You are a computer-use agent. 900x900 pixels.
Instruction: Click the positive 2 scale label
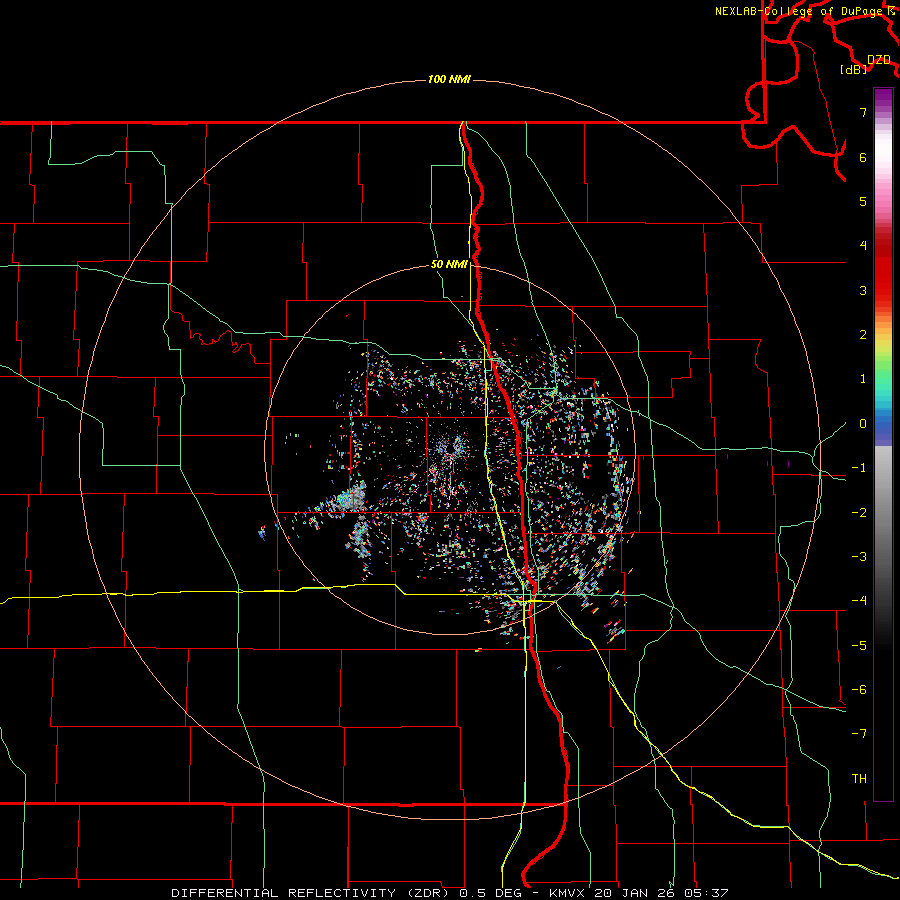pos(863,335)
